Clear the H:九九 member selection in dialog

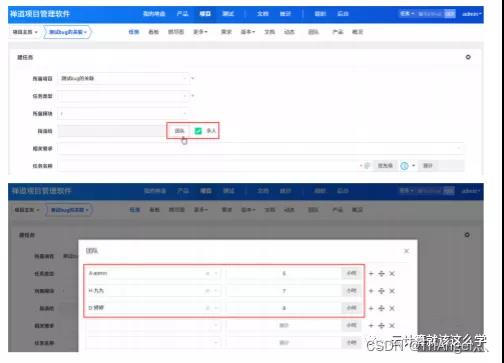click(x=207, y=291)
